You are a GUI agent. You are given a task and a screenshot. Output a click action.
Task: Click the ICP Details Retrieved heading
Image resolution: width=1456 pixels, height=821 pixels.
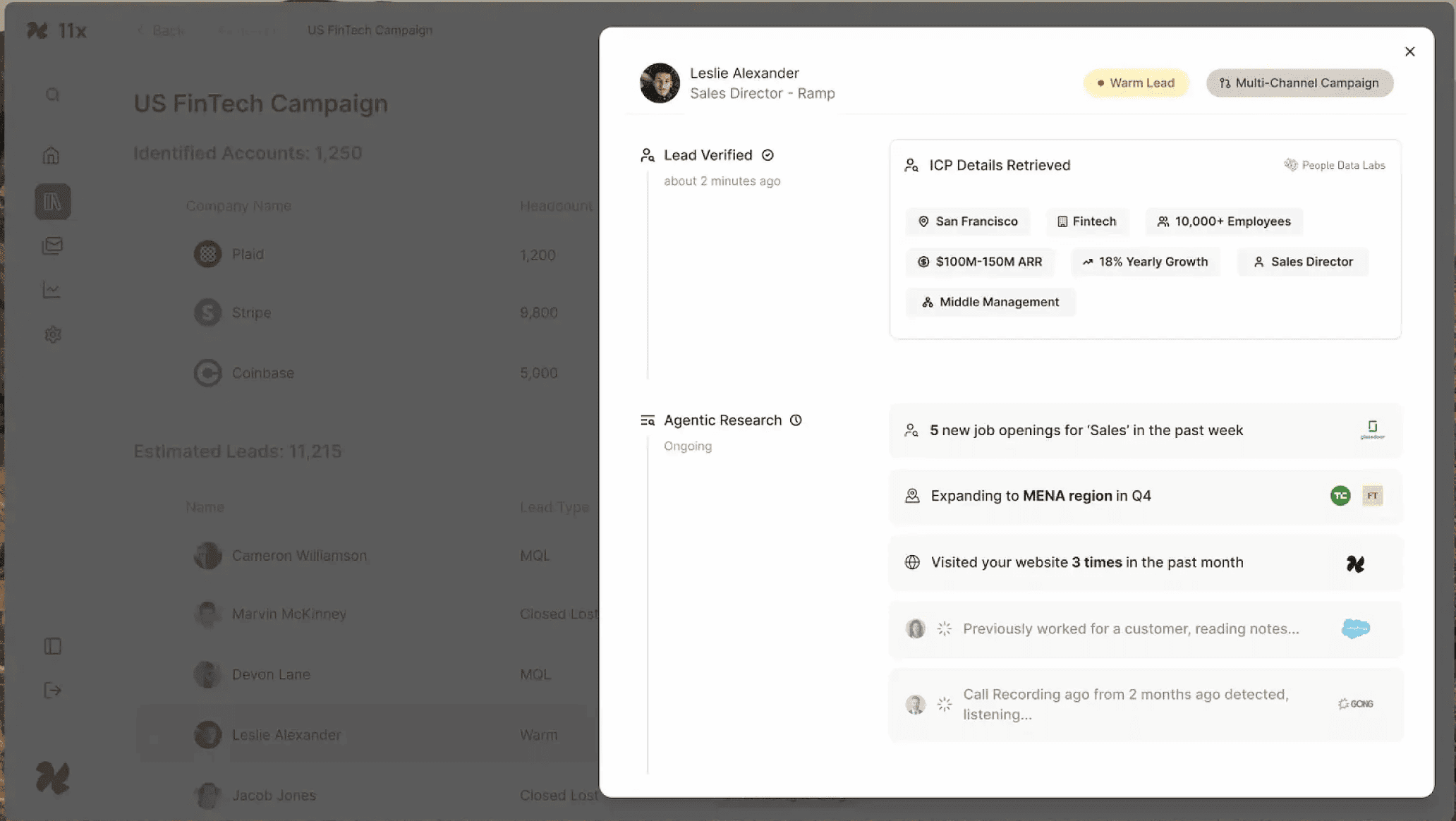(1000, 165)
